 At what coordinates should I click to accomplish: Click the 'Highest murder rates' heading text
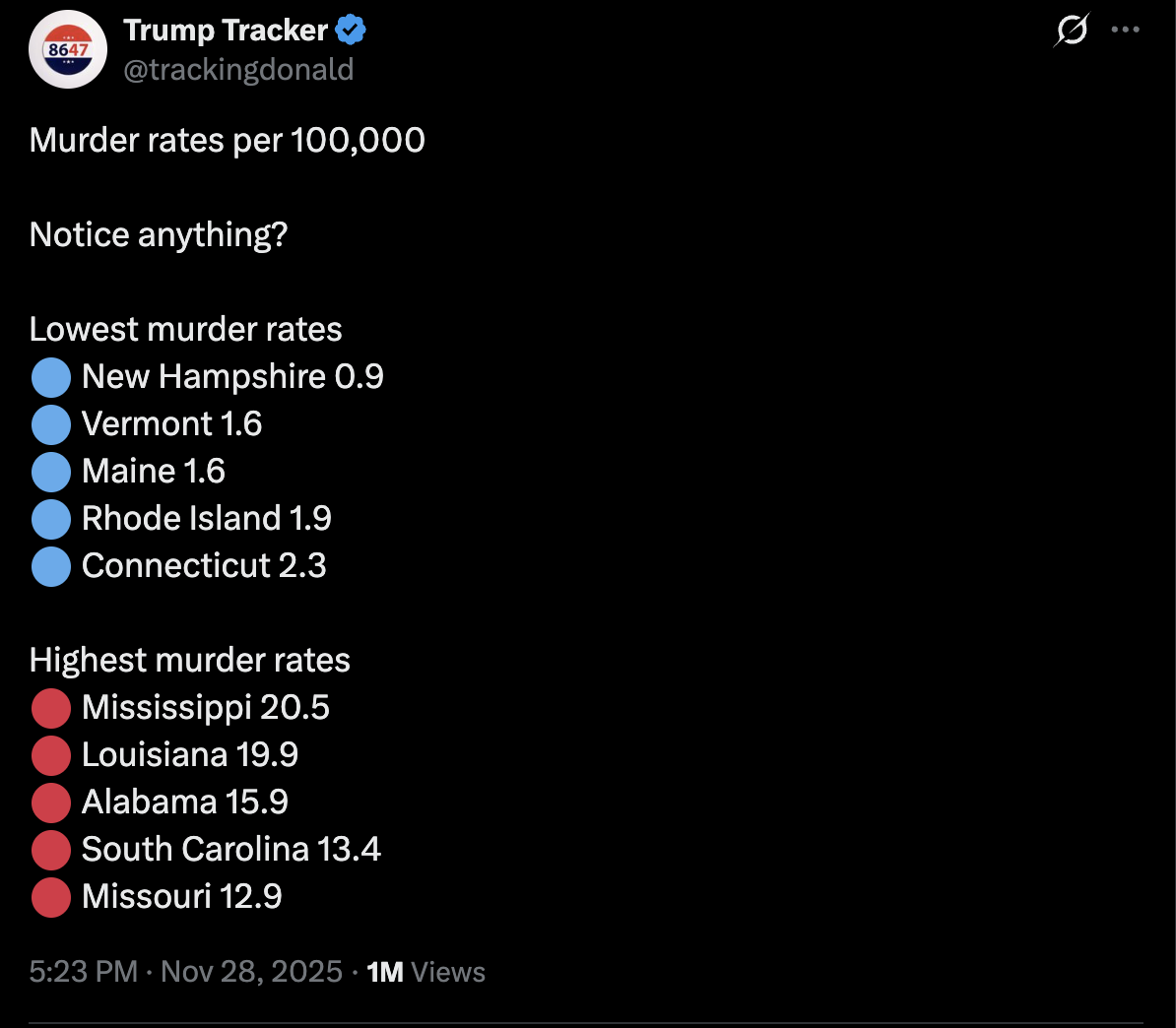tap(190, 661)
